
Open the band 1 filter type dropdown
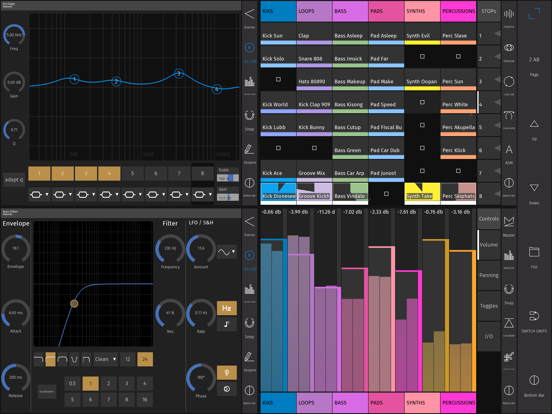(39, 194)
